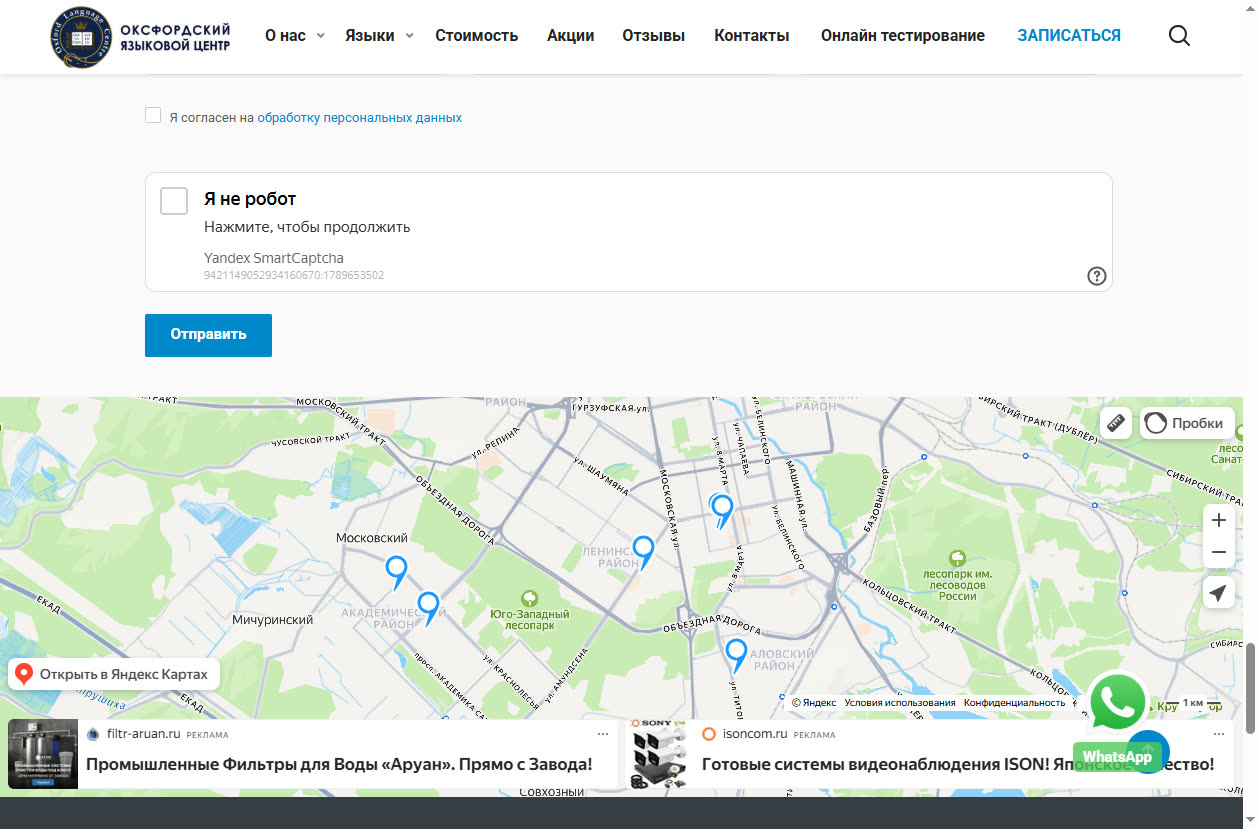1258x829 pixels.
Task: Open options dots on filtr-aruan.ru ad
Action: (x=603, y=734)
